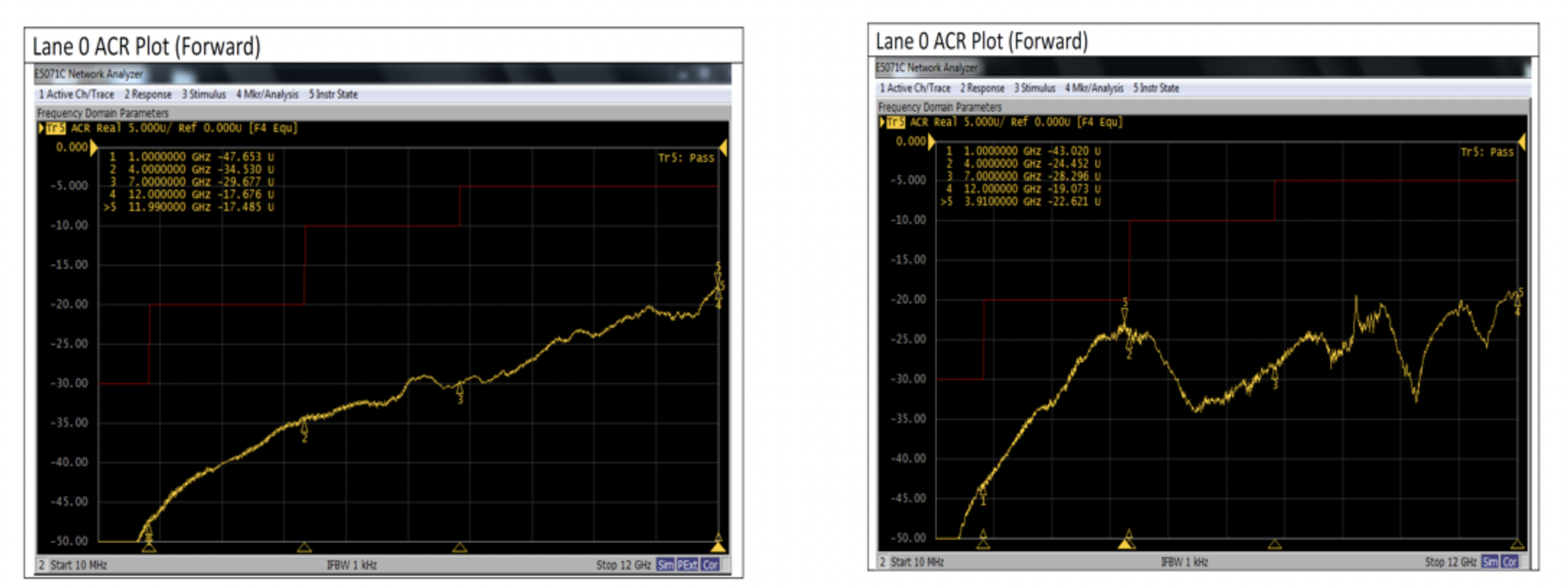Click 'Stop 12 GHz' in left analyzer

[623, 565]
